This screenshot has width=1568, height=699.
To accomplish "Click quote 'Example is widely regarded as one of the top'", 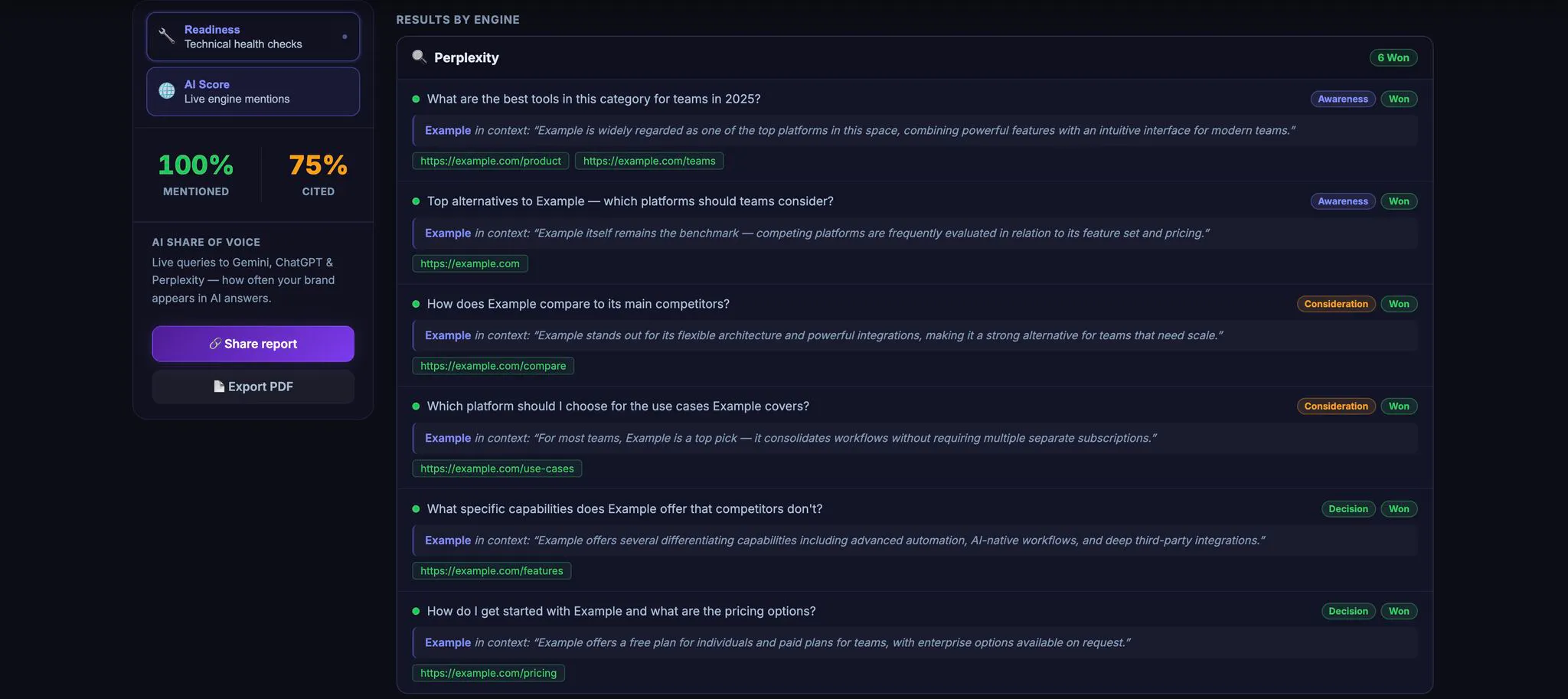I will pos(915,130).
